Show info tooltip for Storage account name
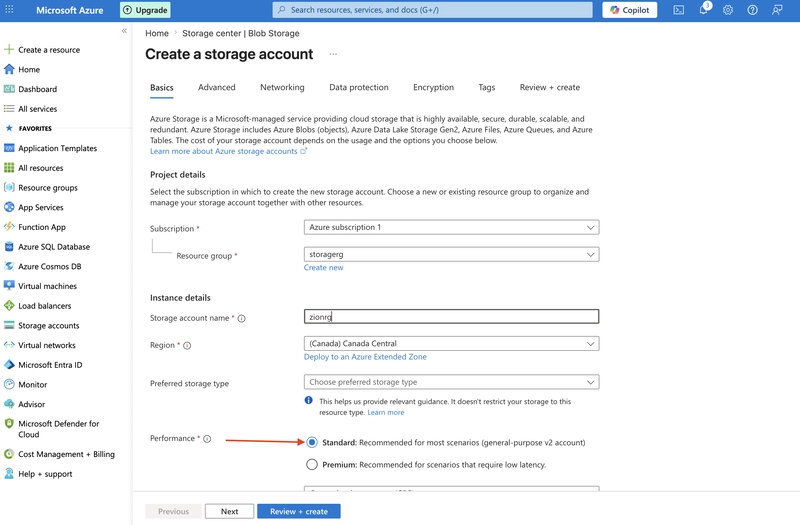The image size is (800, 525). point(242,318)
